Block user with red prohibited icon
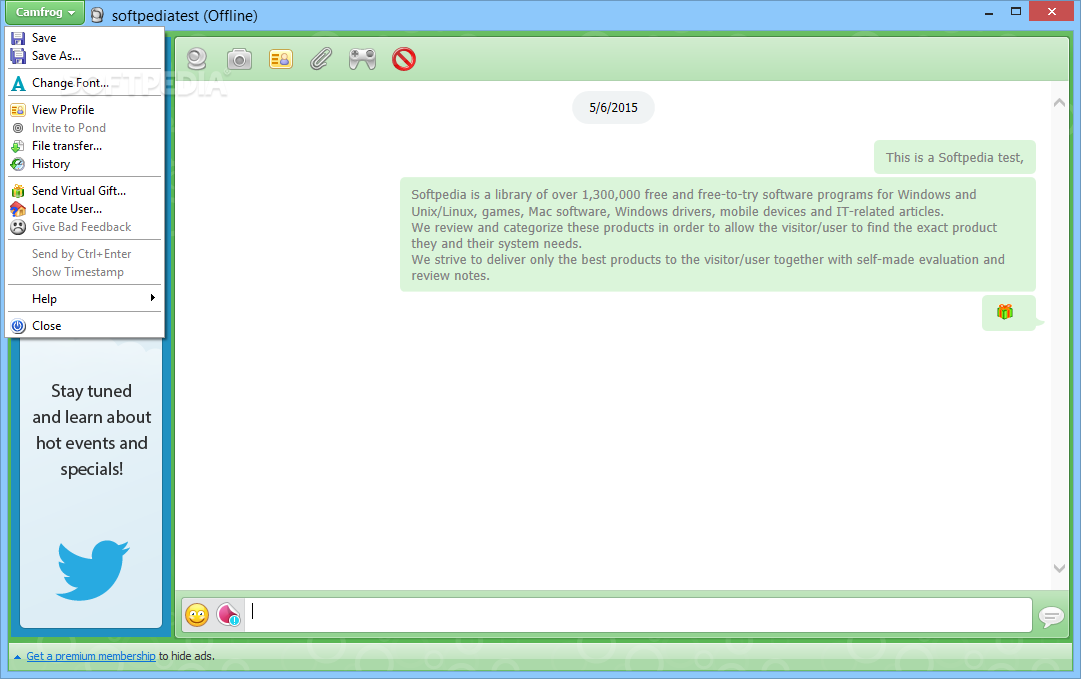This screenshot has height=679, width=1081. 404,59
